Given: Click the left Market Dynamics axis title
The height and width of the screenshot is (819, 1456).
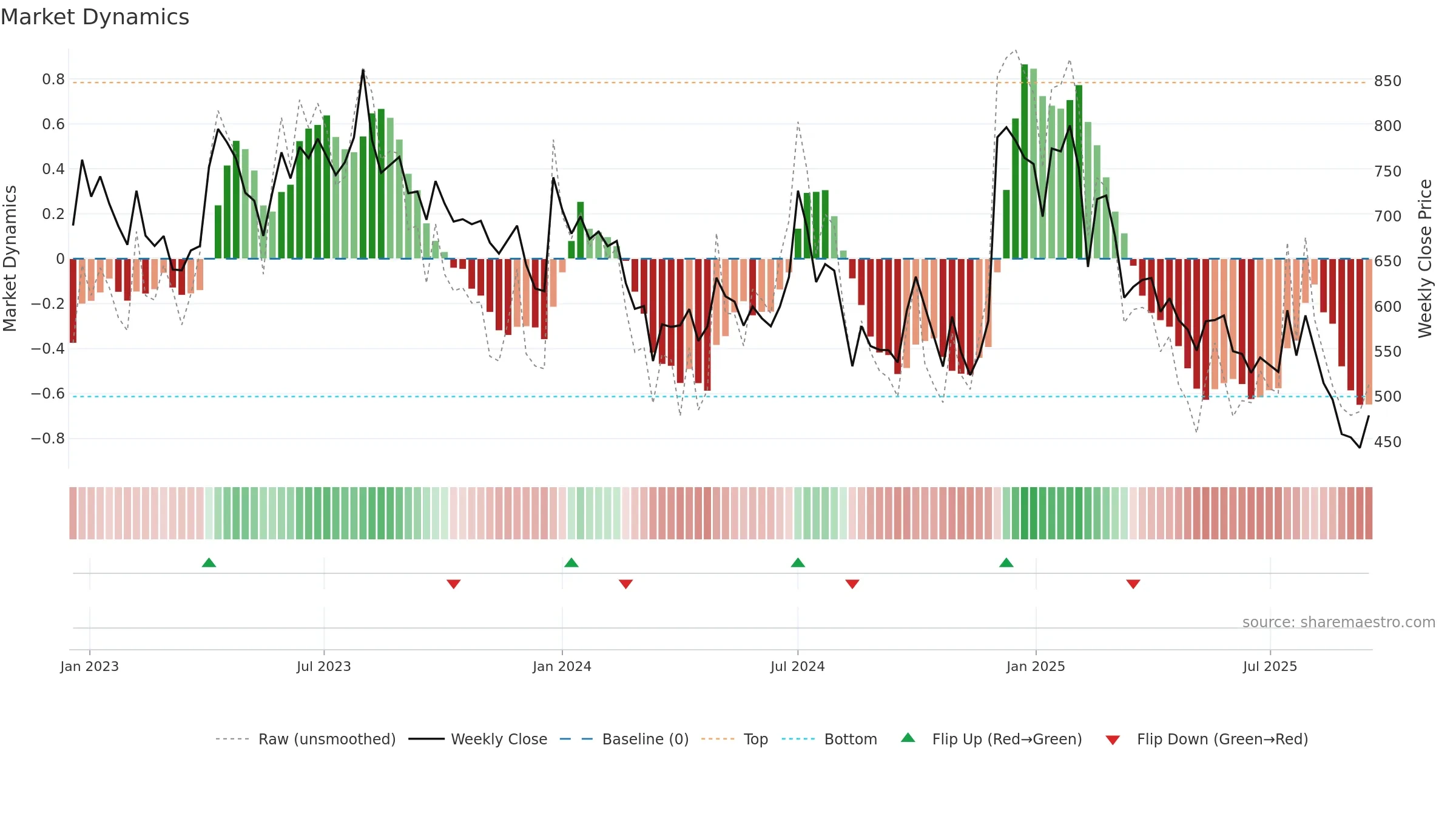Looking at the screenshot, I should click(10, 258).
